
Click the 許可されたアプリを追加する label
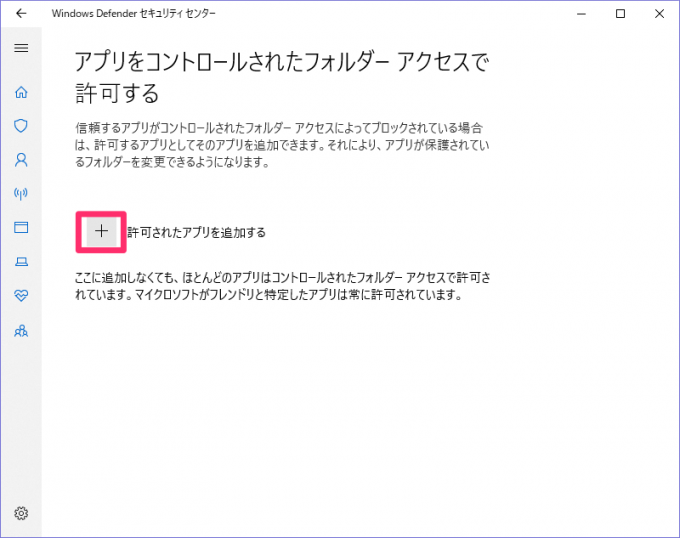196,232
